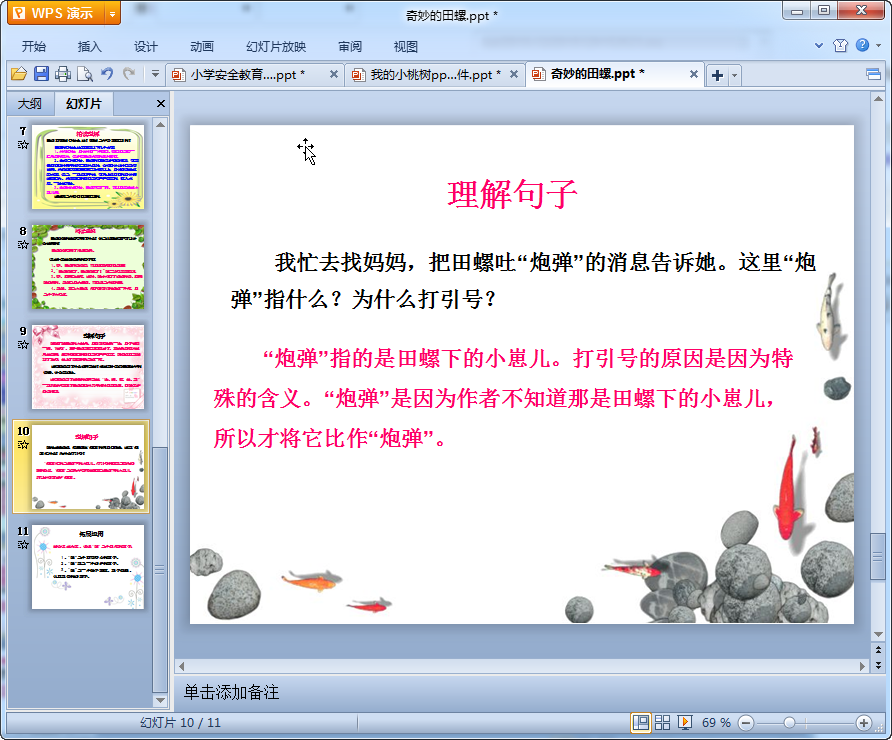Image resolution: width=892 pixels, height=740 pixels.
Task: Select the 奇妙的田螺.ppt document tab
Action: [x=597, y=75]
